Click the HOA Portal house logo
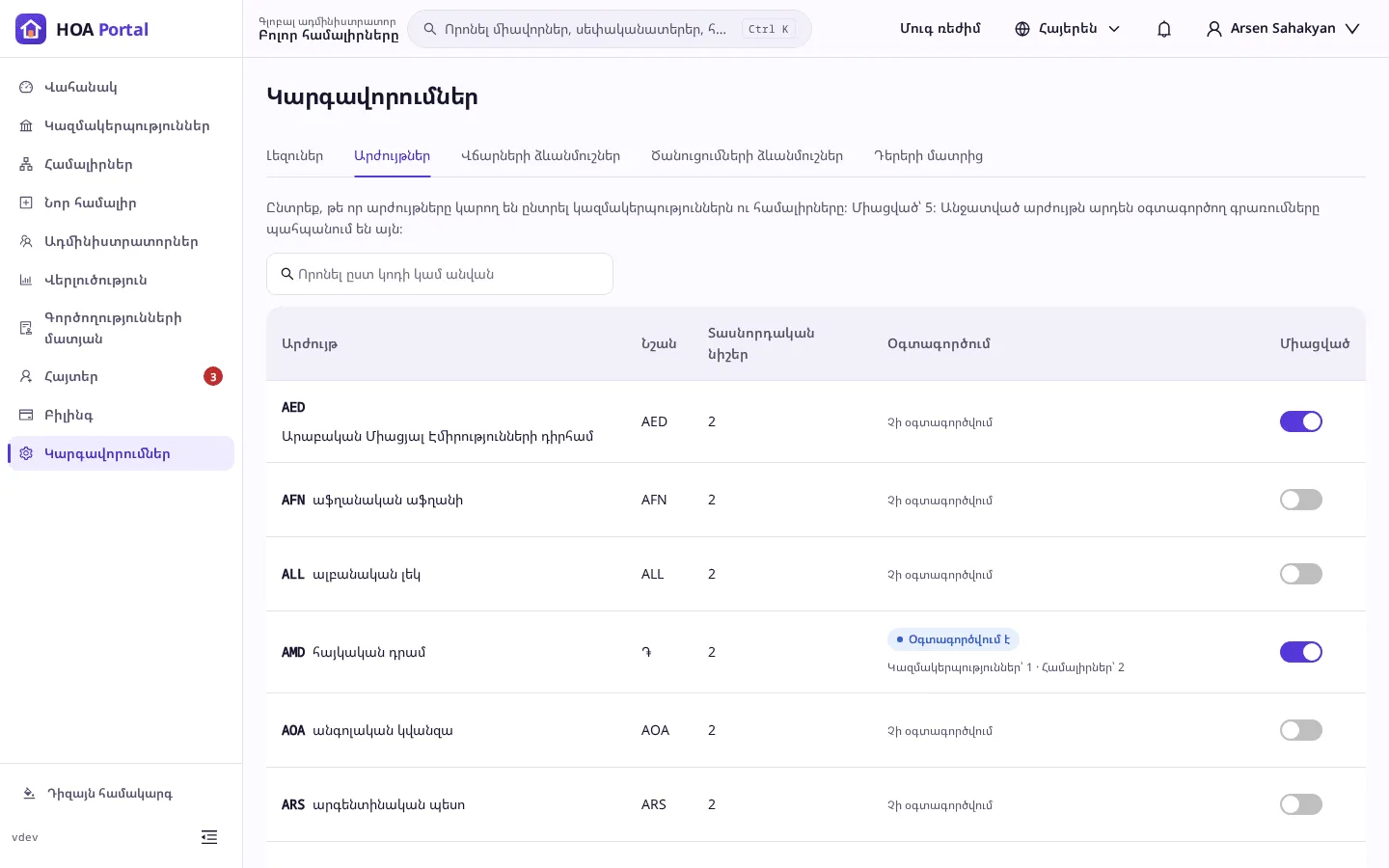The width and height of the screenshot is (1389, 868). coord(31,29)
